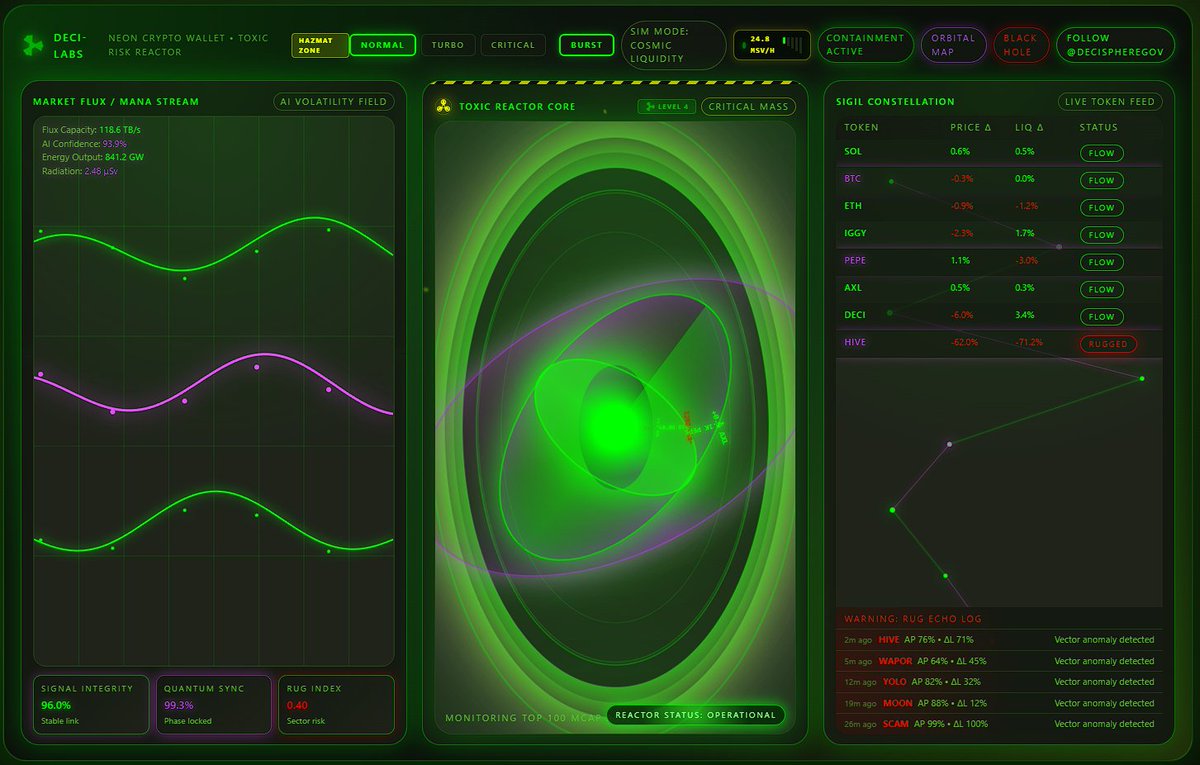This screenshot has height=765, width=1200.
Task: Switch reactor mode to TURBO
Action: point(448,45)
